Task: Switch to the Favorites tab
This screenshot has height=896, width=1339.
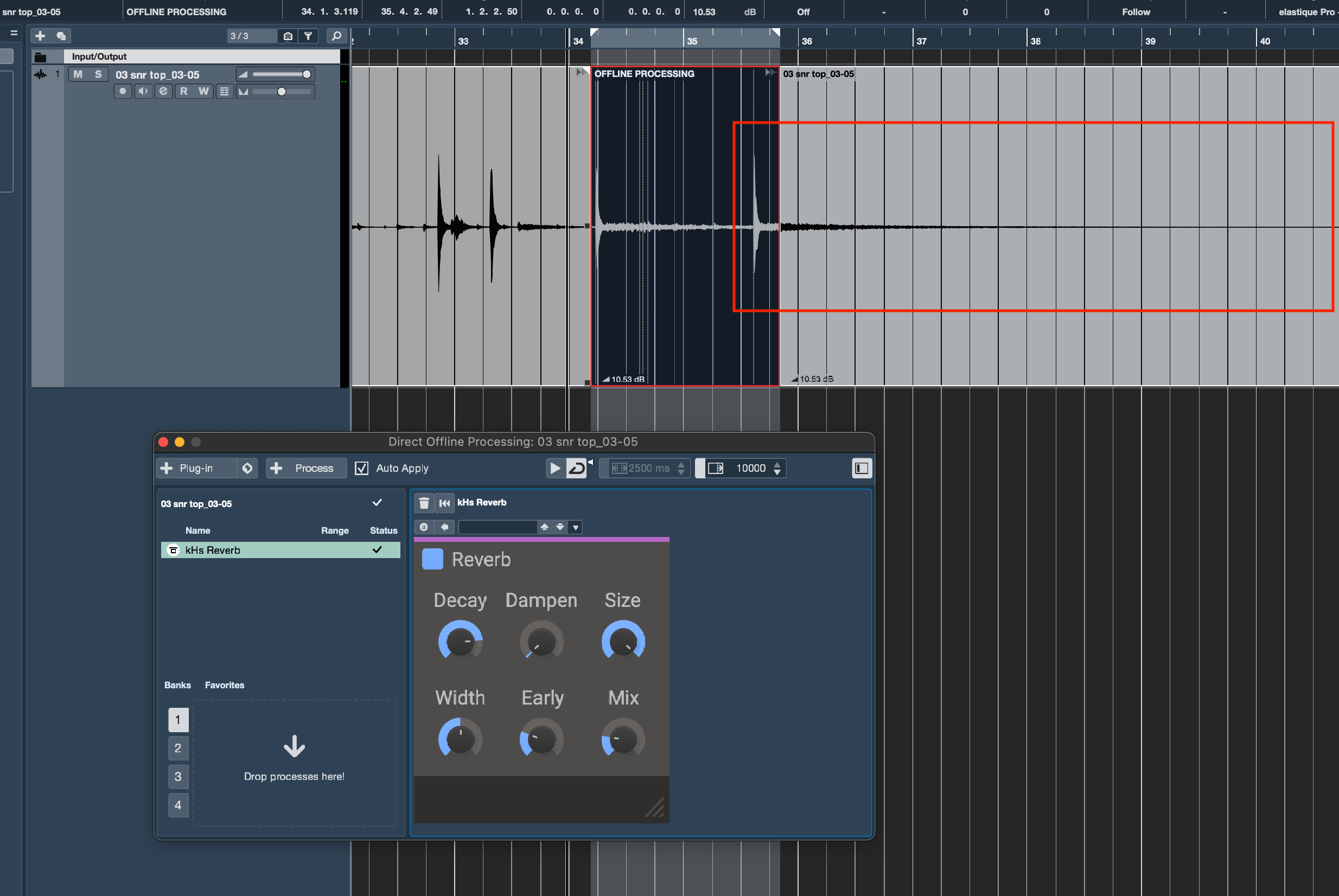Action: tap(224, 685)
